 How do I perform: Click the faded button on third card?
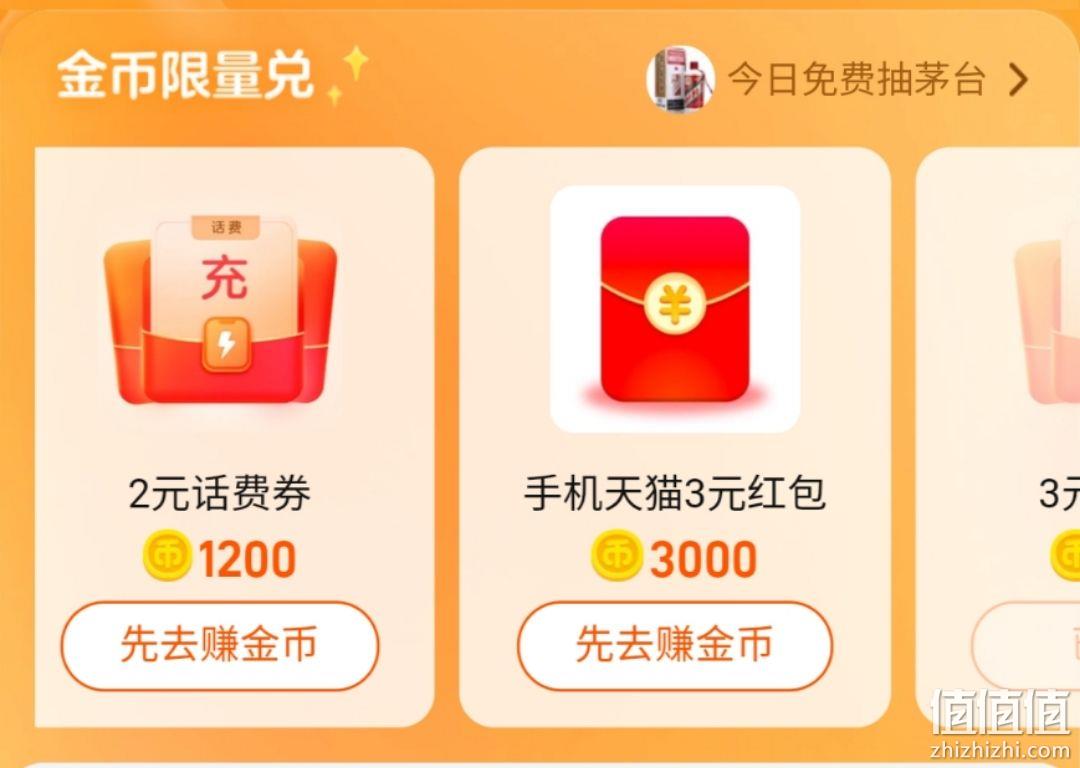[x=1026, y=645]
